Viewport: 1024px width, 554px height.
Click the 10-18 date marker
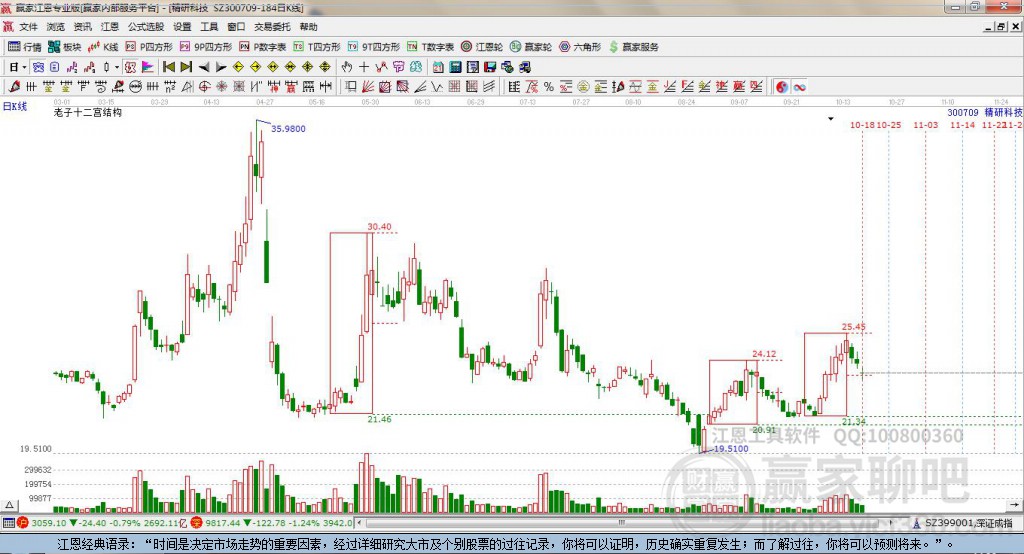point(862,125)
